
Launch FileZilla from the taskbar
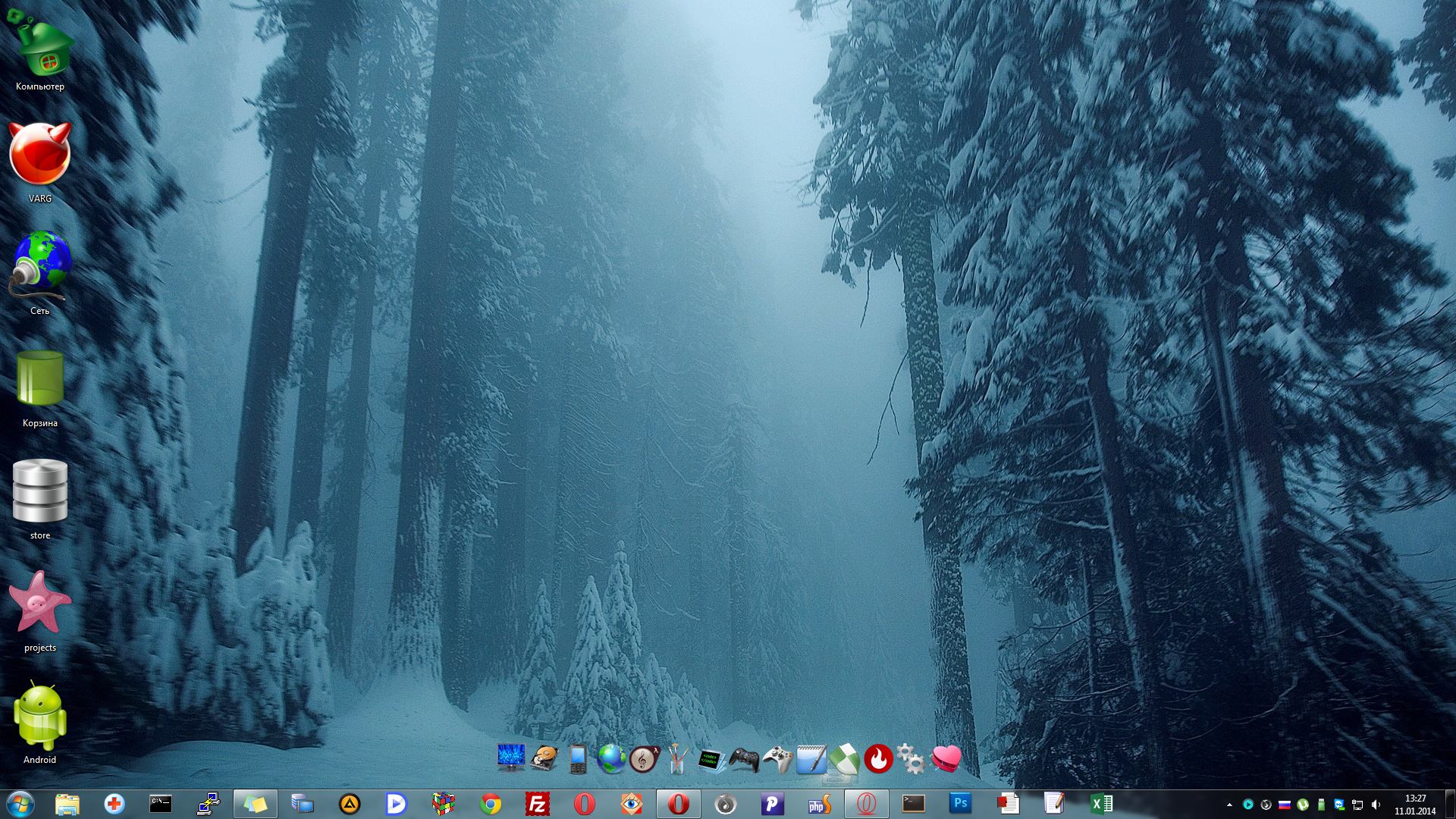[x=537, y=803]
